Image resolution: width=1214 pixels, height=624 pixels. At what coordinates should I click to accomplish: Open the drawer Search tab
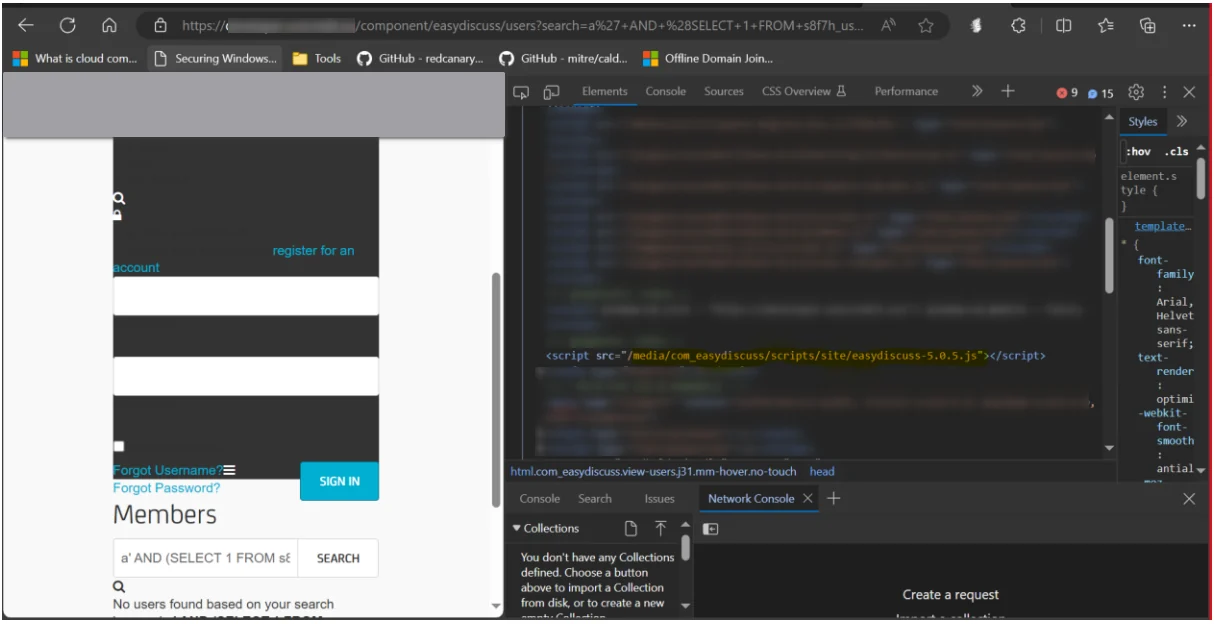click(595, 498)
